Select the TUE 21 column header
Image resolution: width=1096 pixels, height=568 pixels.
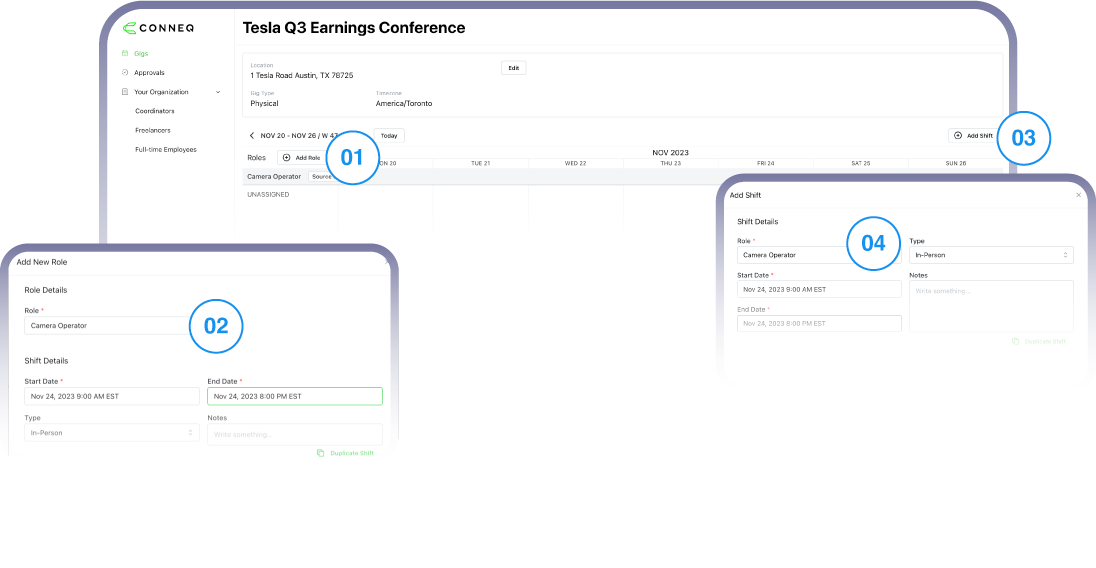pyautogui.click(x=480, y=163)
